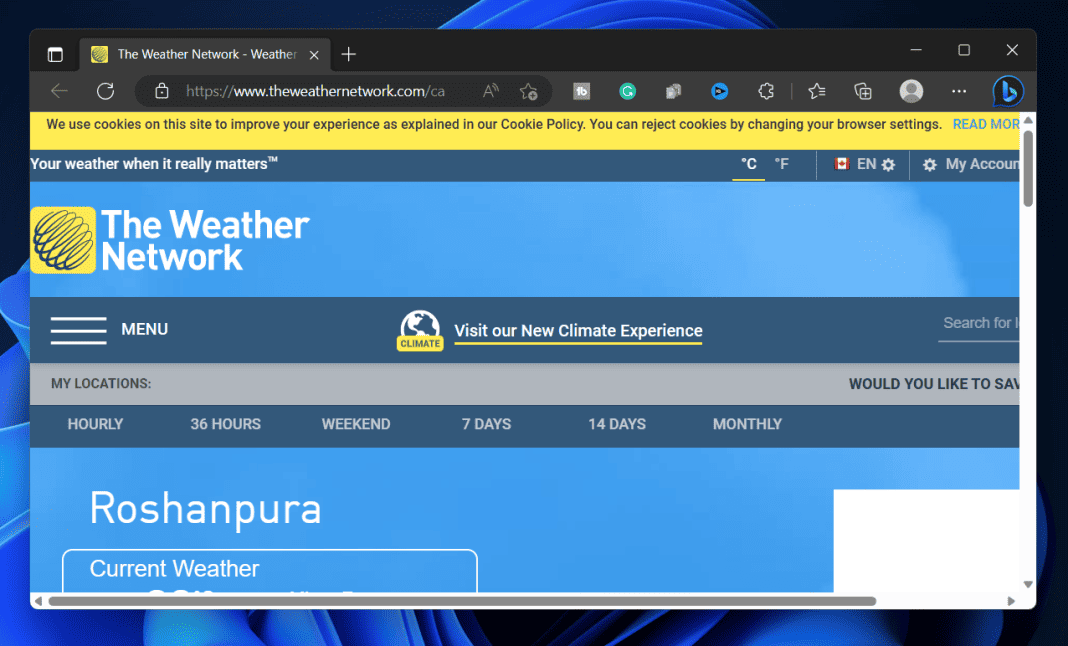The height and width of the screenshot is (646, 1068).
Task: Switch to the HOURLY forecast tab
Action: 95,424
